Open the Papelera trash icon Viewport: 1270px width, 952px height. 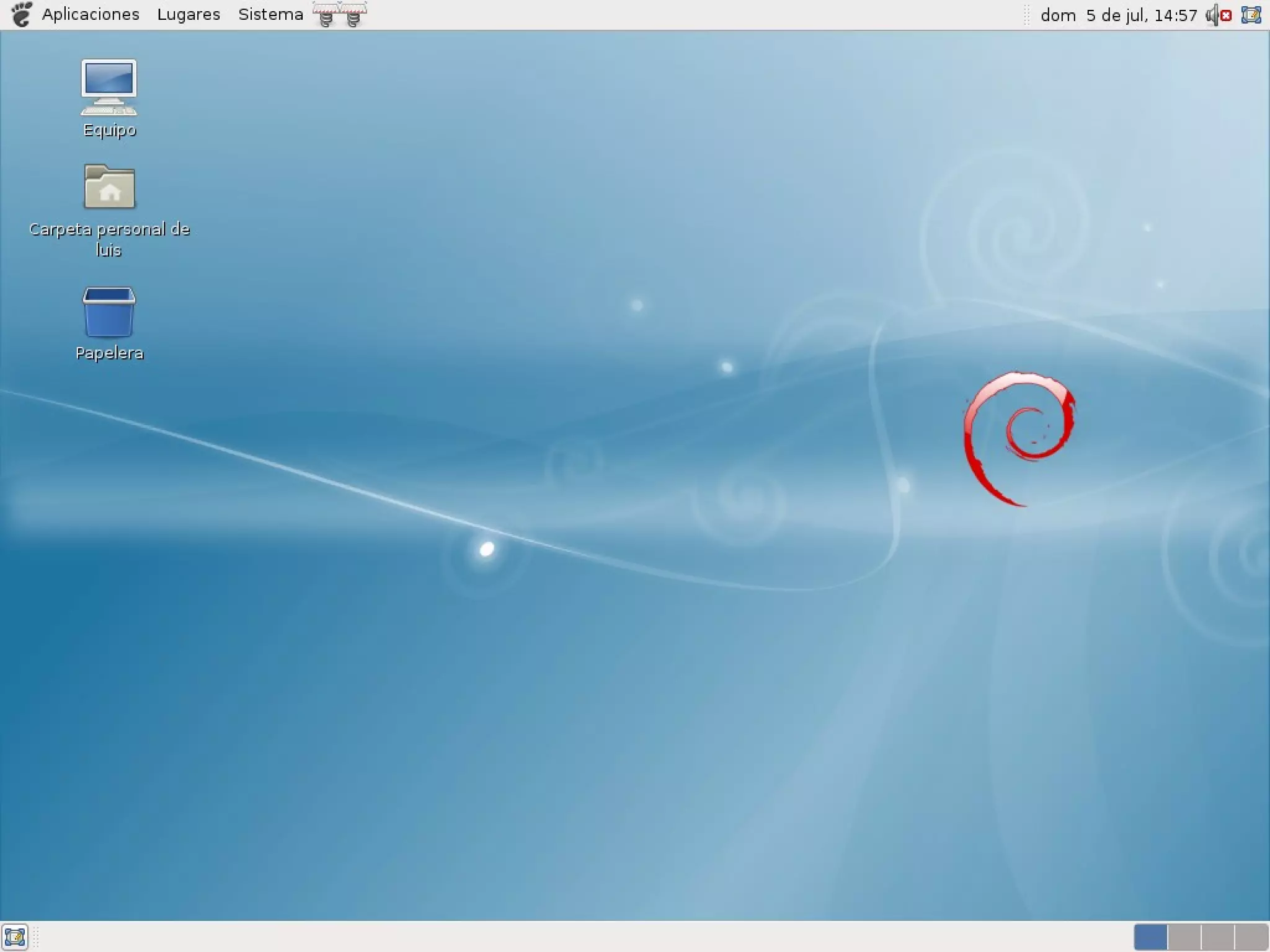click(109, 312)
